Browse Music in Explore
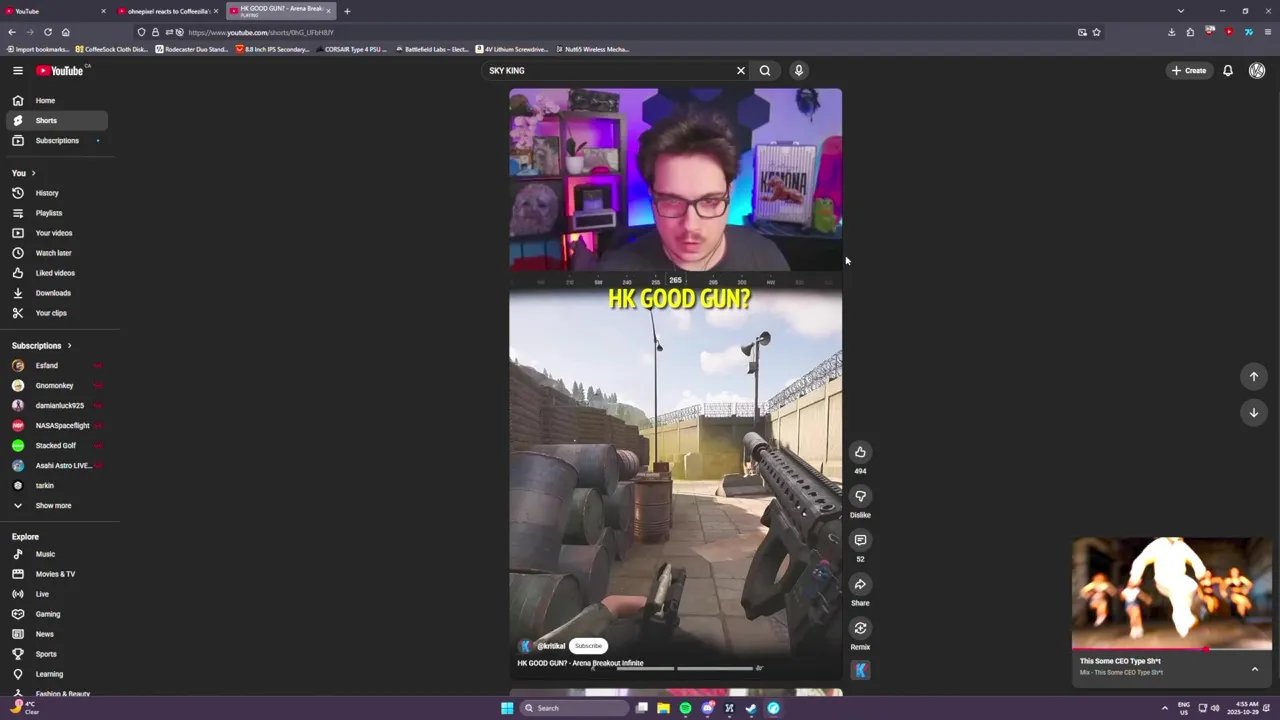The image size is (1280, 720). 56,554
